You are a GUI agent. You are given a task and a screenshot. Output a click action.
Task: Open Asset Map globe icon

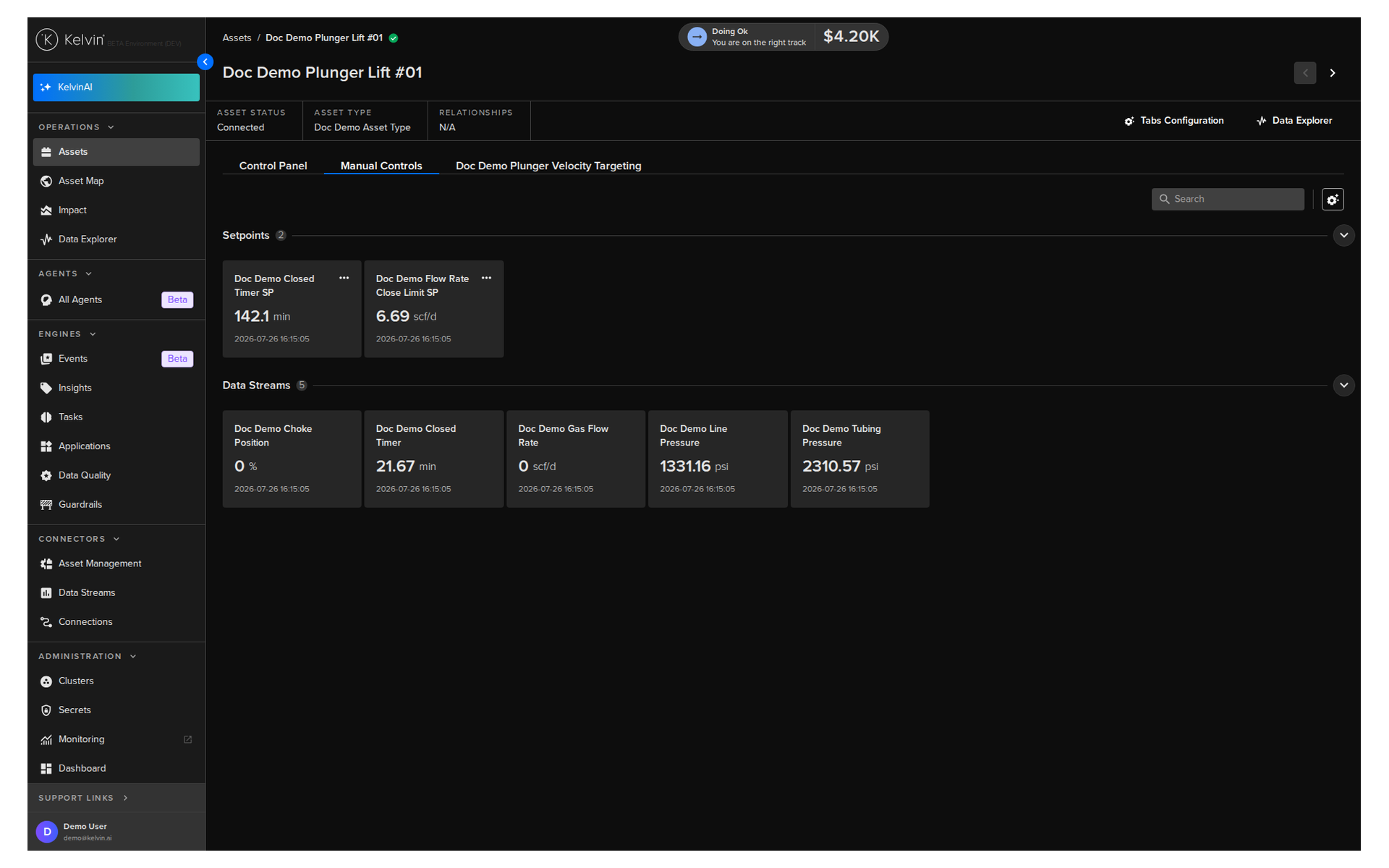click(x=46, y=181)
